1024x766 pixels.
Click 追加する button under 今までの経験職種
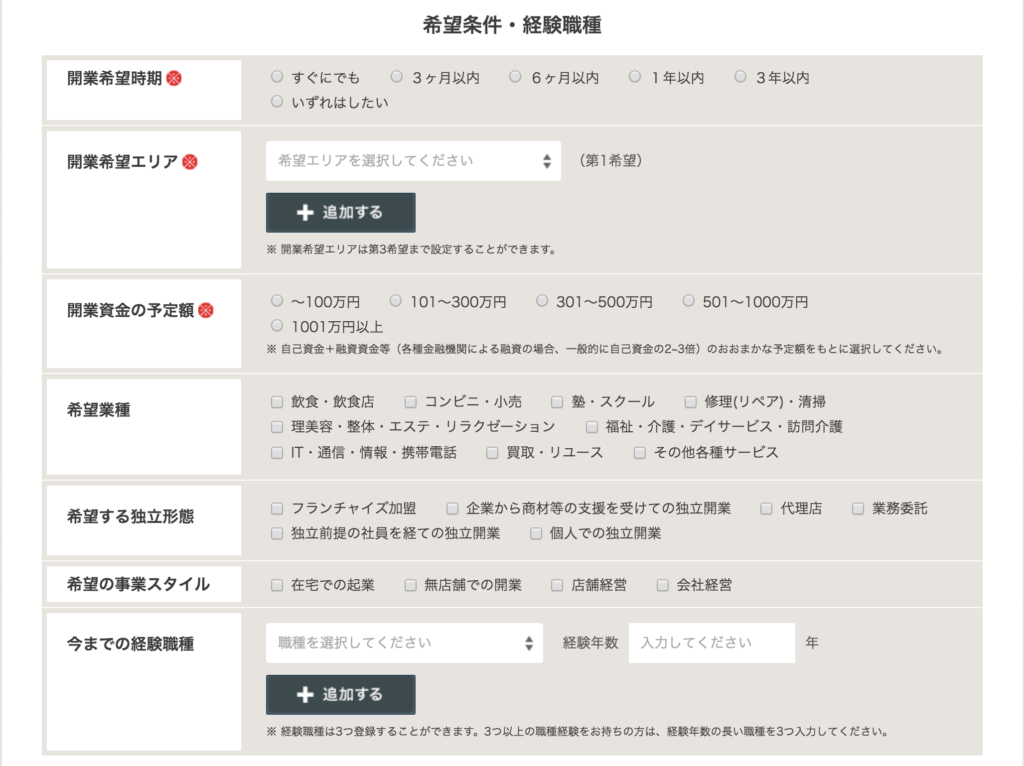[340, 695]
